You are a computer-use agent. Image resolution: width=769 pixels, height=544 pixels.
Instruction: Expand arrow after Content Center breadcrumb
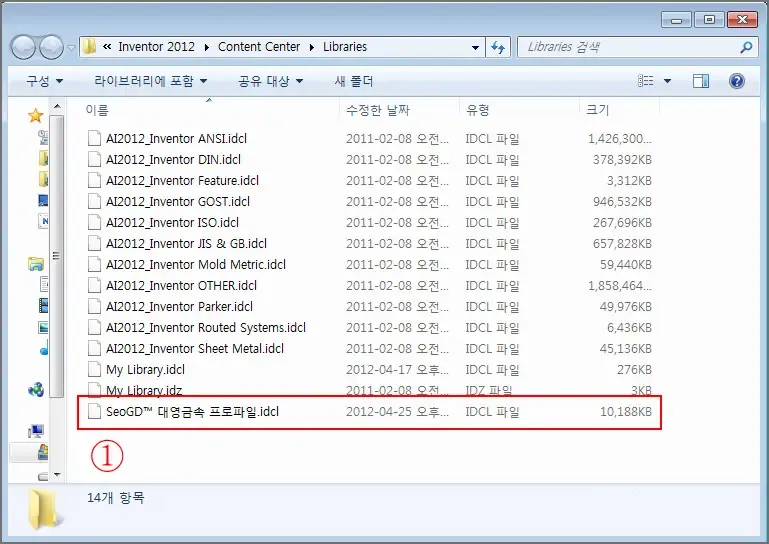coord(311,47)
